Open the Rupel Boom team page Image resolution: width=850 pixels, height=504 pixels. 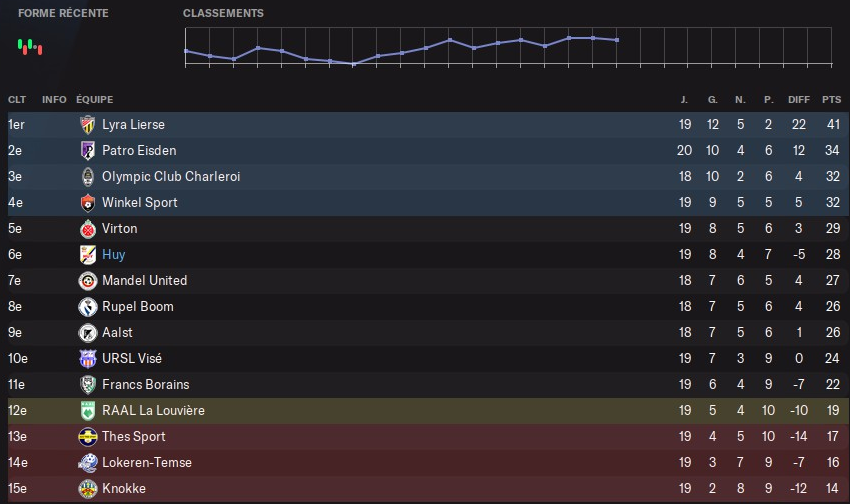(x=137, y=307)
